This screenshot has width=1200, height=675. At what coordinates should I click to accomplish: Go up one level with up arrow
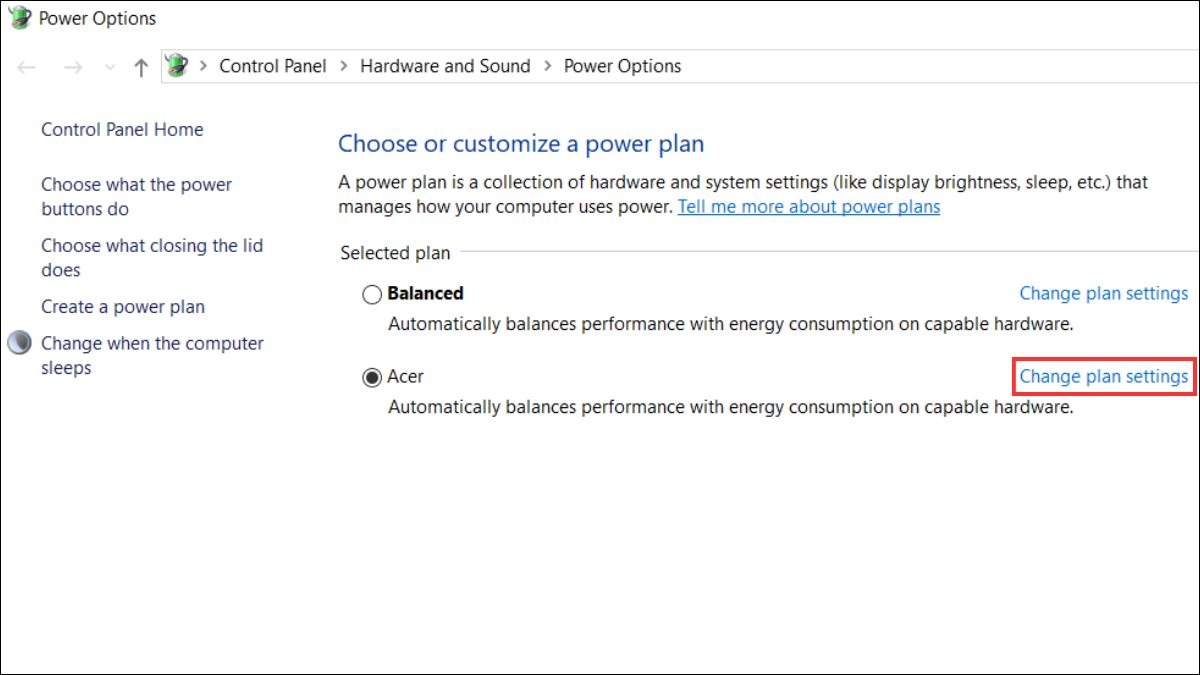pos(141,67)
